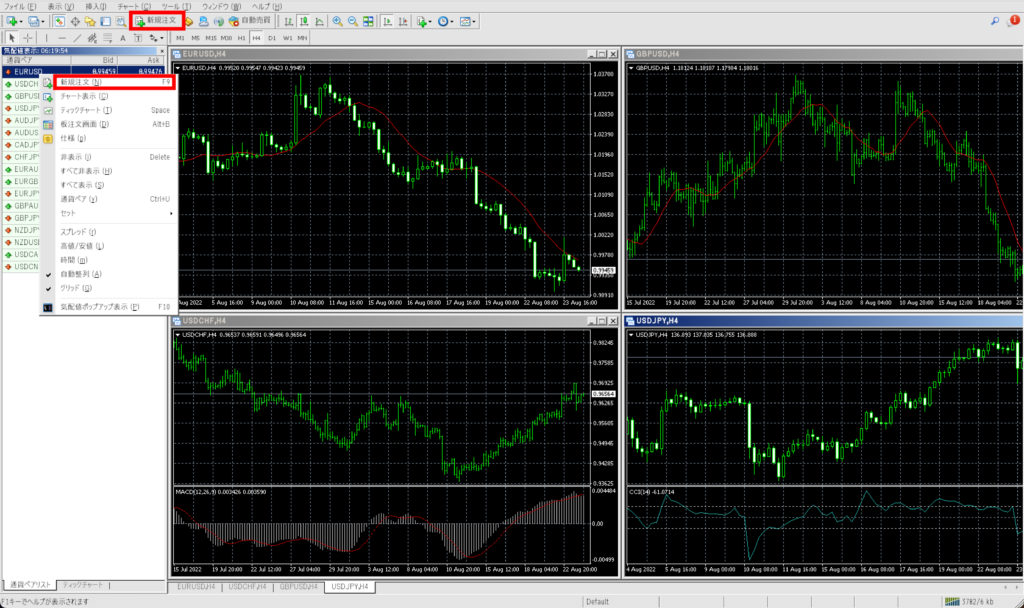Select the horizontal line drawing tool
This screenshot has height=608, width=1024.
coord(62,38)
